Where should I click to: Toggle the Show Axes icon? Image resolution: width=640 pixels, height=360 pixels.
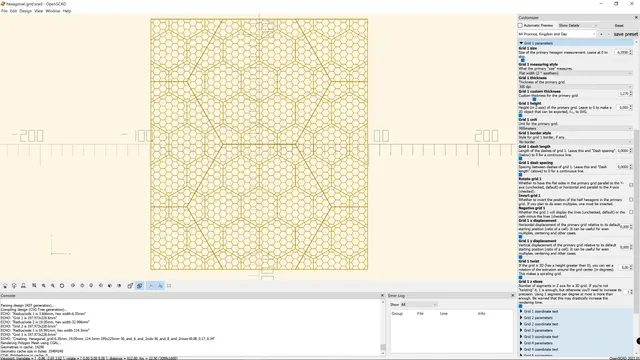tap(151, 286)
